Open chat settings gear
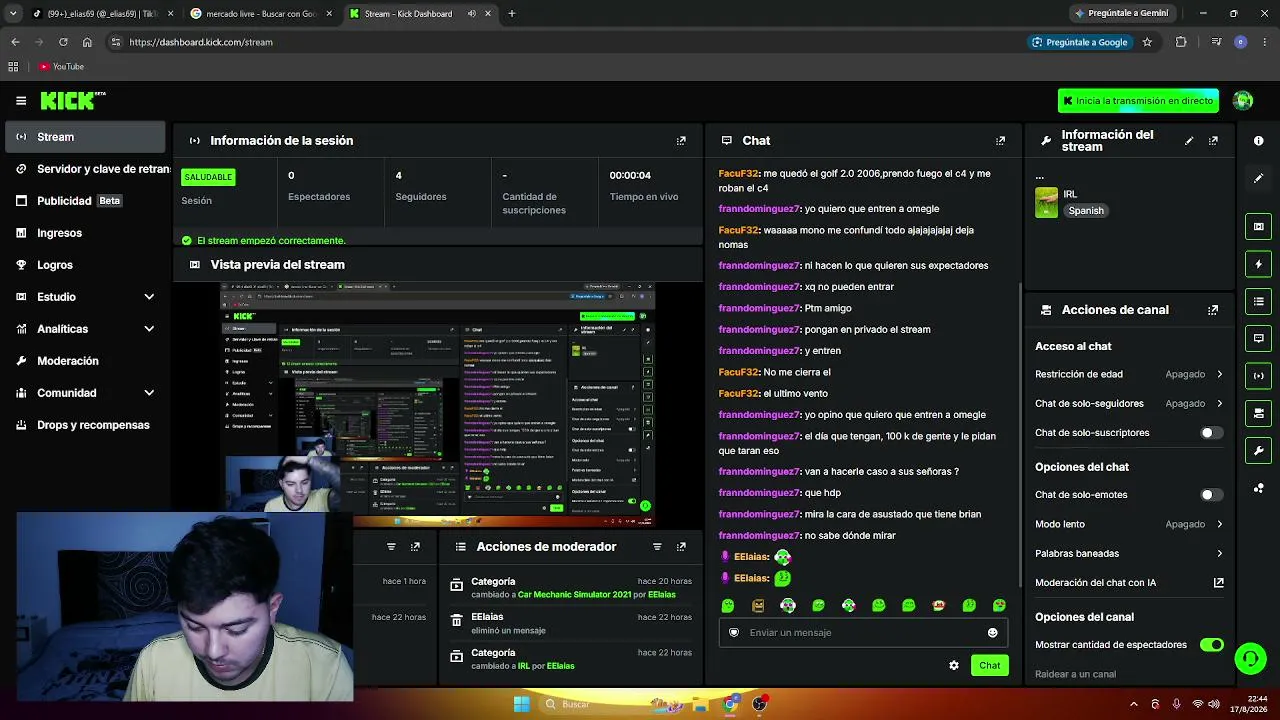Screen dimensions: 1280x720 pyautogui.click(x=954, y=665)
